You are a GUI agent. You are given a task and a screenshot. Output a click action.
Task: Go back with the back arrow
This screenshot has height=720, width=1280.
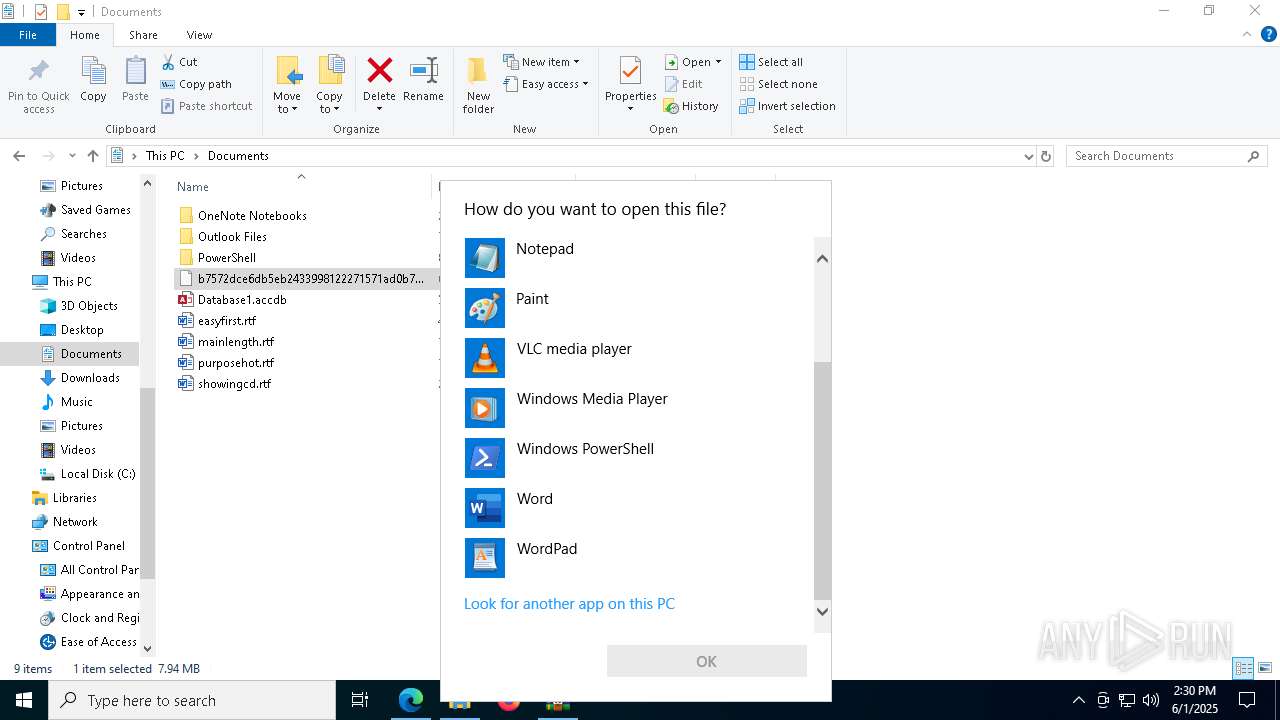tap(19, 156)
